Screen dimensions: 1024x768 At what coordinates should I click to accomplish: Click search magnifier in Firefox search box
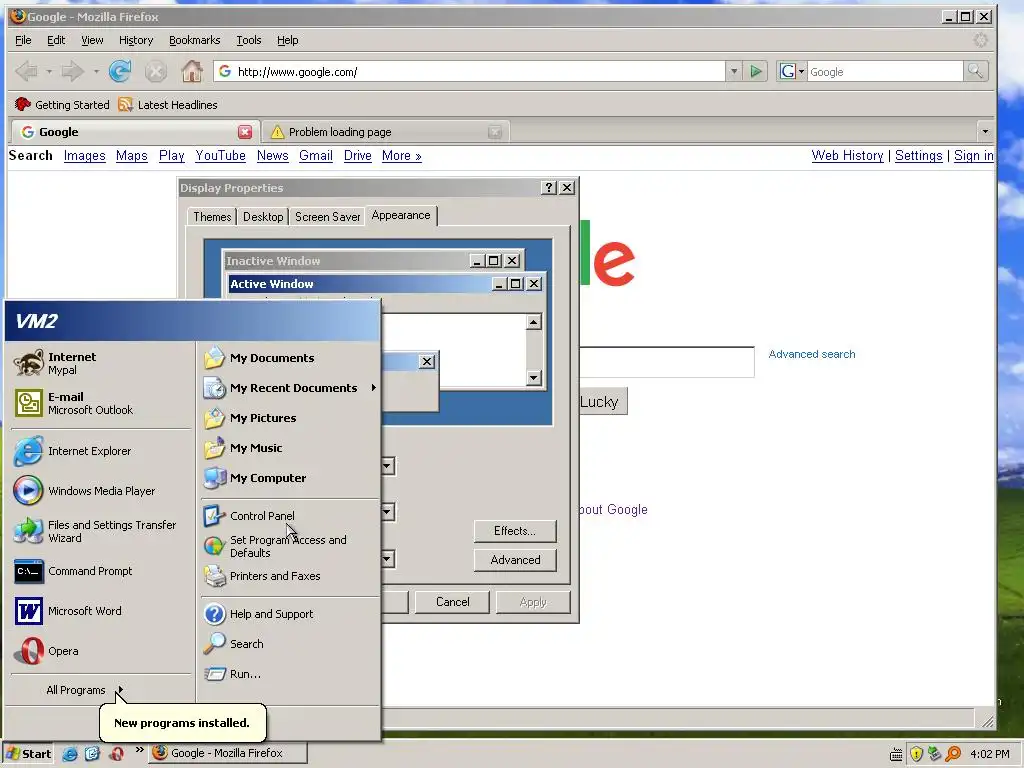975,71
